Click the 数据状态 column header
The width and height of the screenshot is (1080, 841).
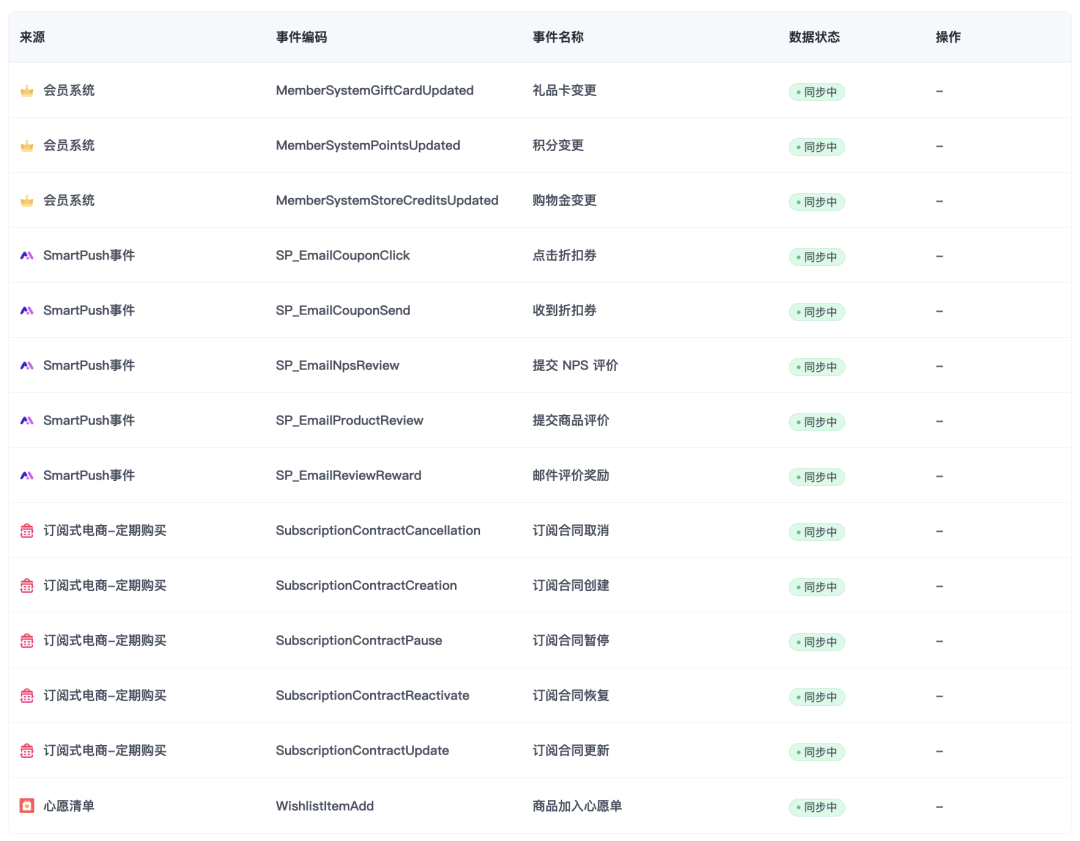click(x=814, y=37)
